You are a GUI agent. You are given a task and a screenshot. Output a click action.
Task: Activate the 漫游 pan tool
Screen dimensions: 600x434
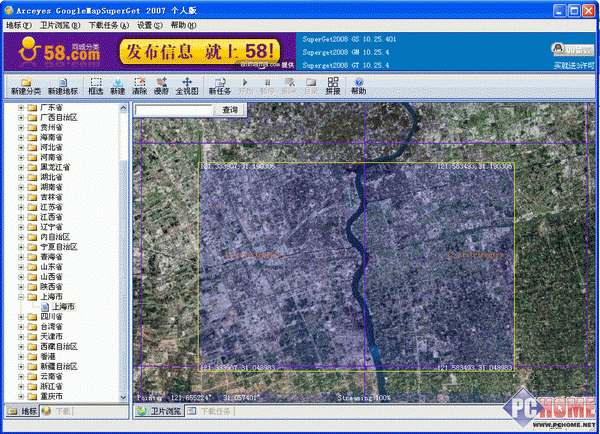click(x=162, y=85)
